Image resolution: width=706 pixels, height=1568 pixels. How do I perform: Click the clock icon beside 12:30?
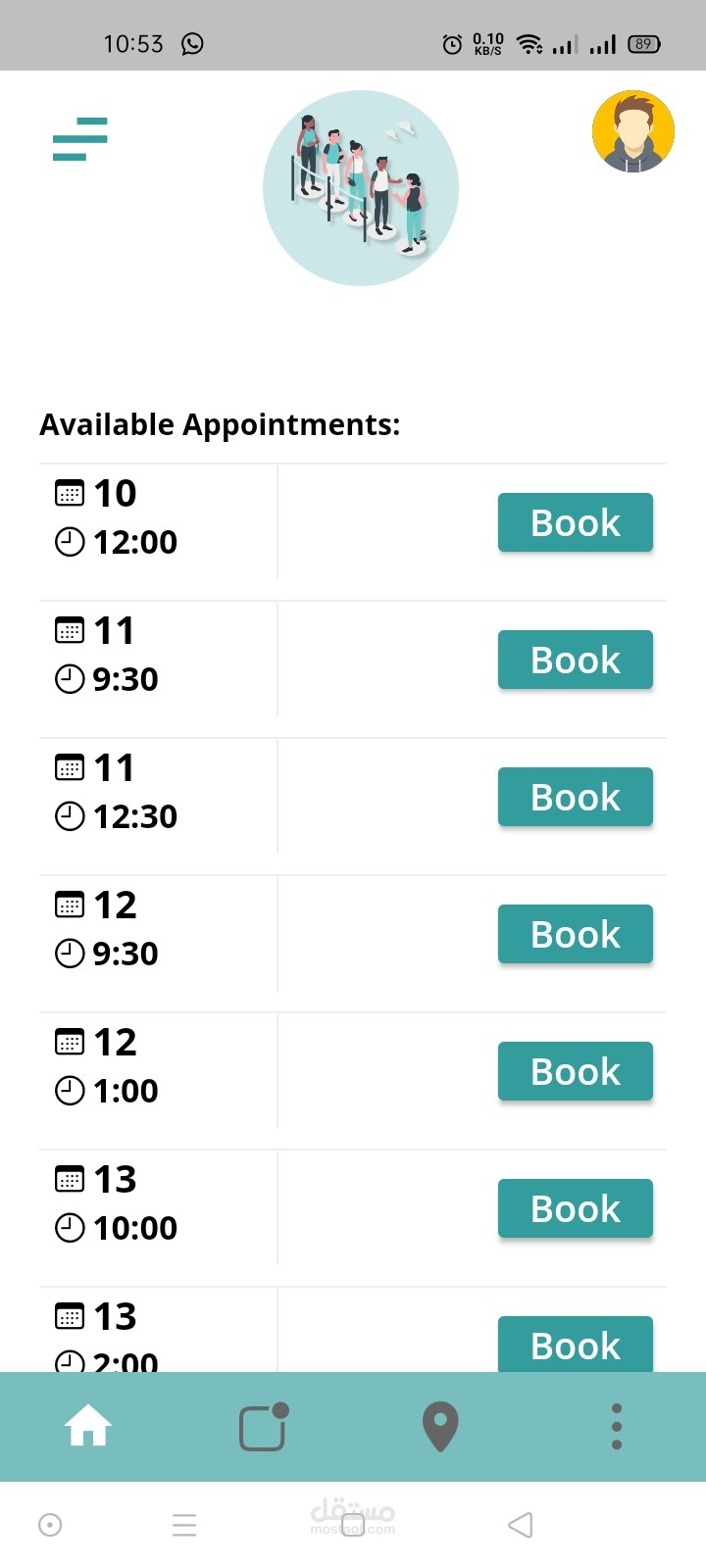(x=70, y=816)
